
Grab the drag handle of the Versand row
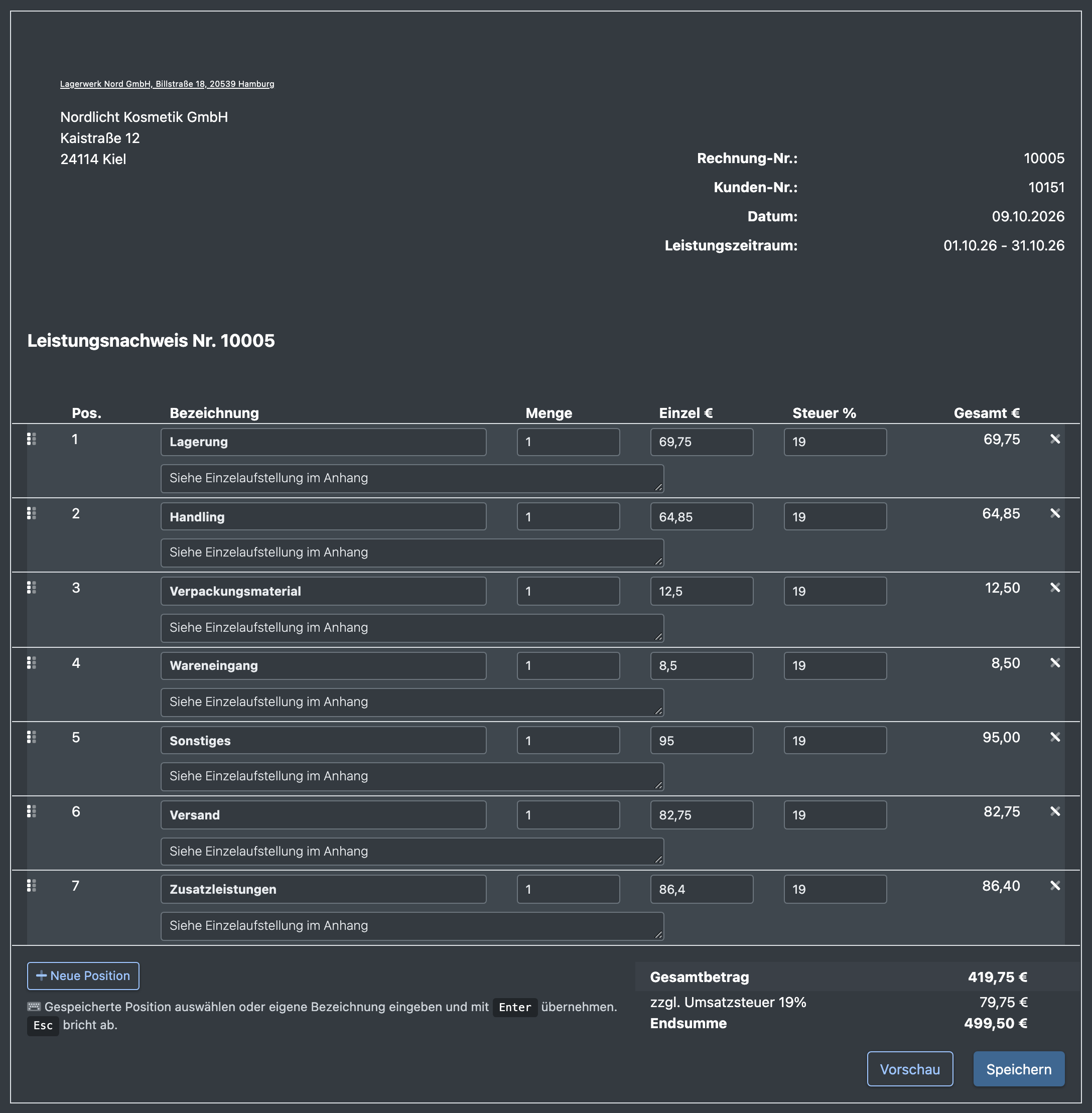coord(32,811)
